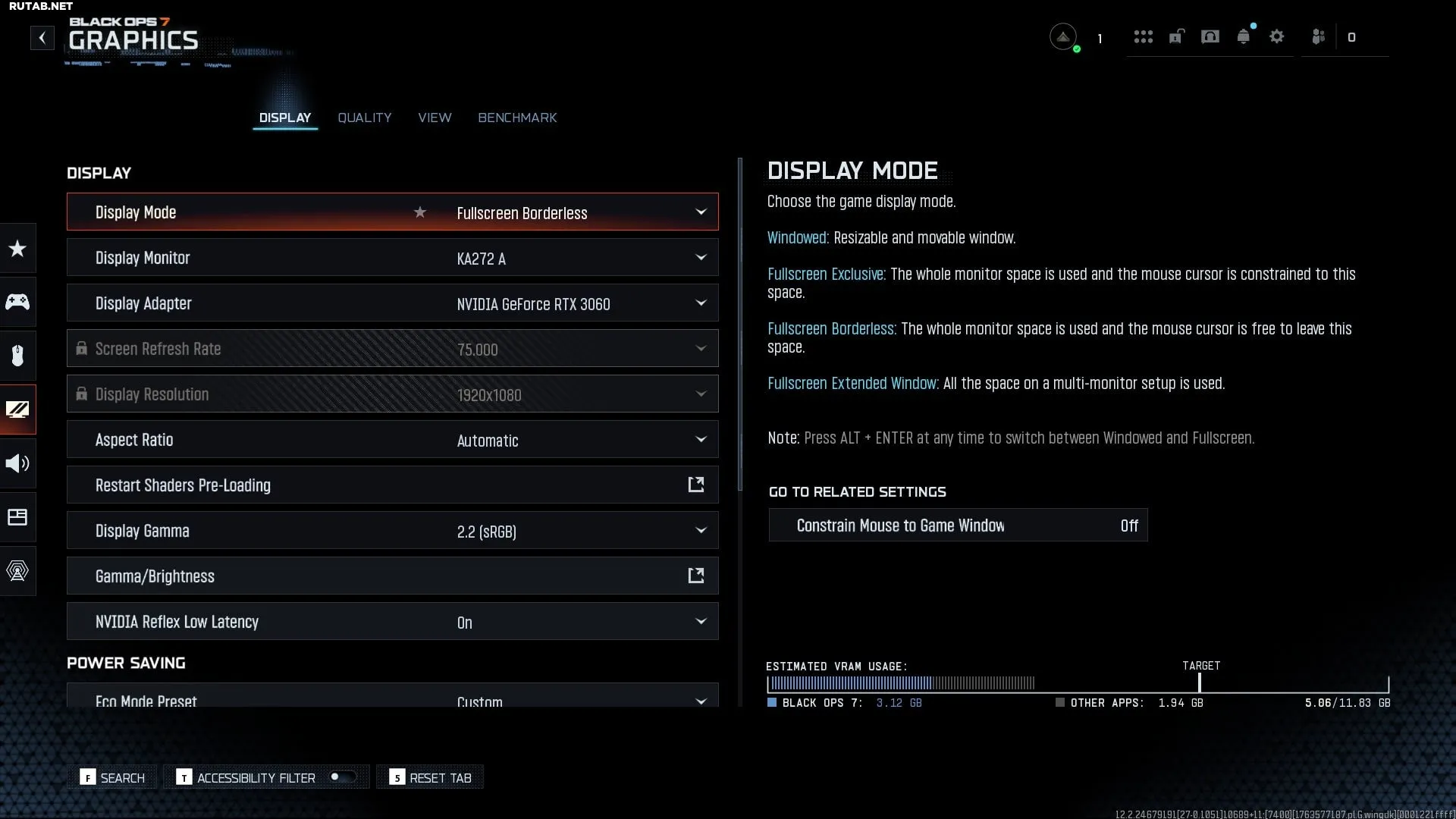Open mouse settings sidebar icon

click(17, 355)
